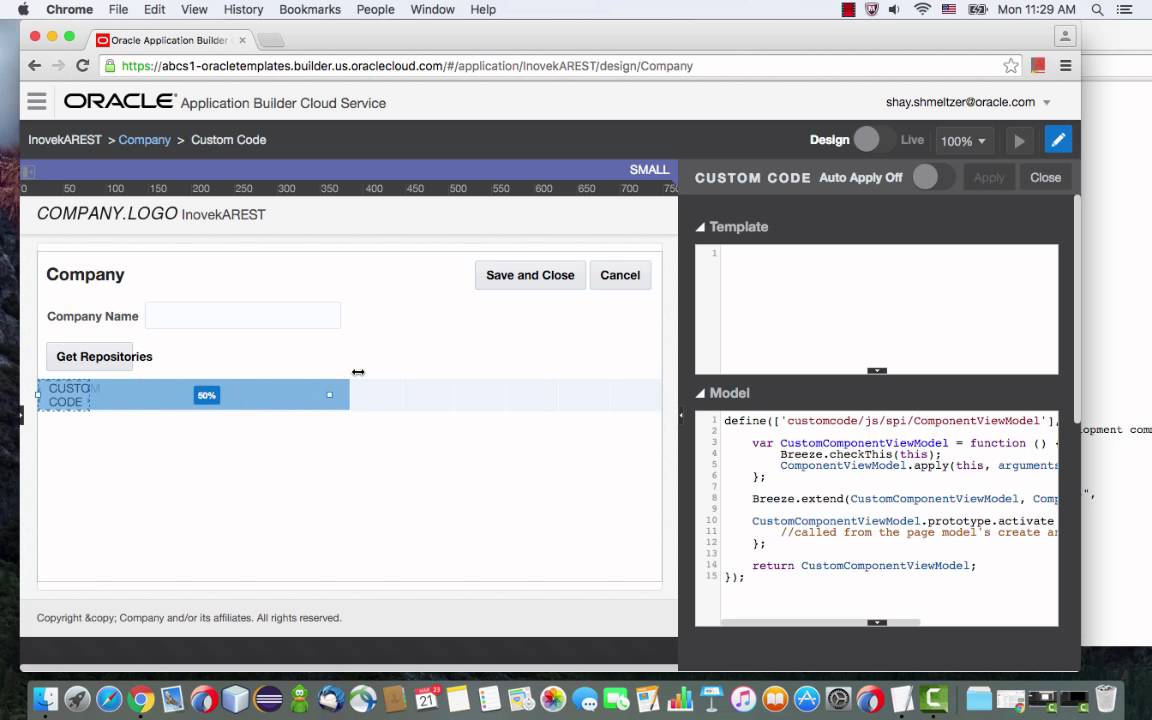This screenshot has height=720, width=1152.
Task: Click the volume icon in menu bar
Action: (x=894, y=10)
